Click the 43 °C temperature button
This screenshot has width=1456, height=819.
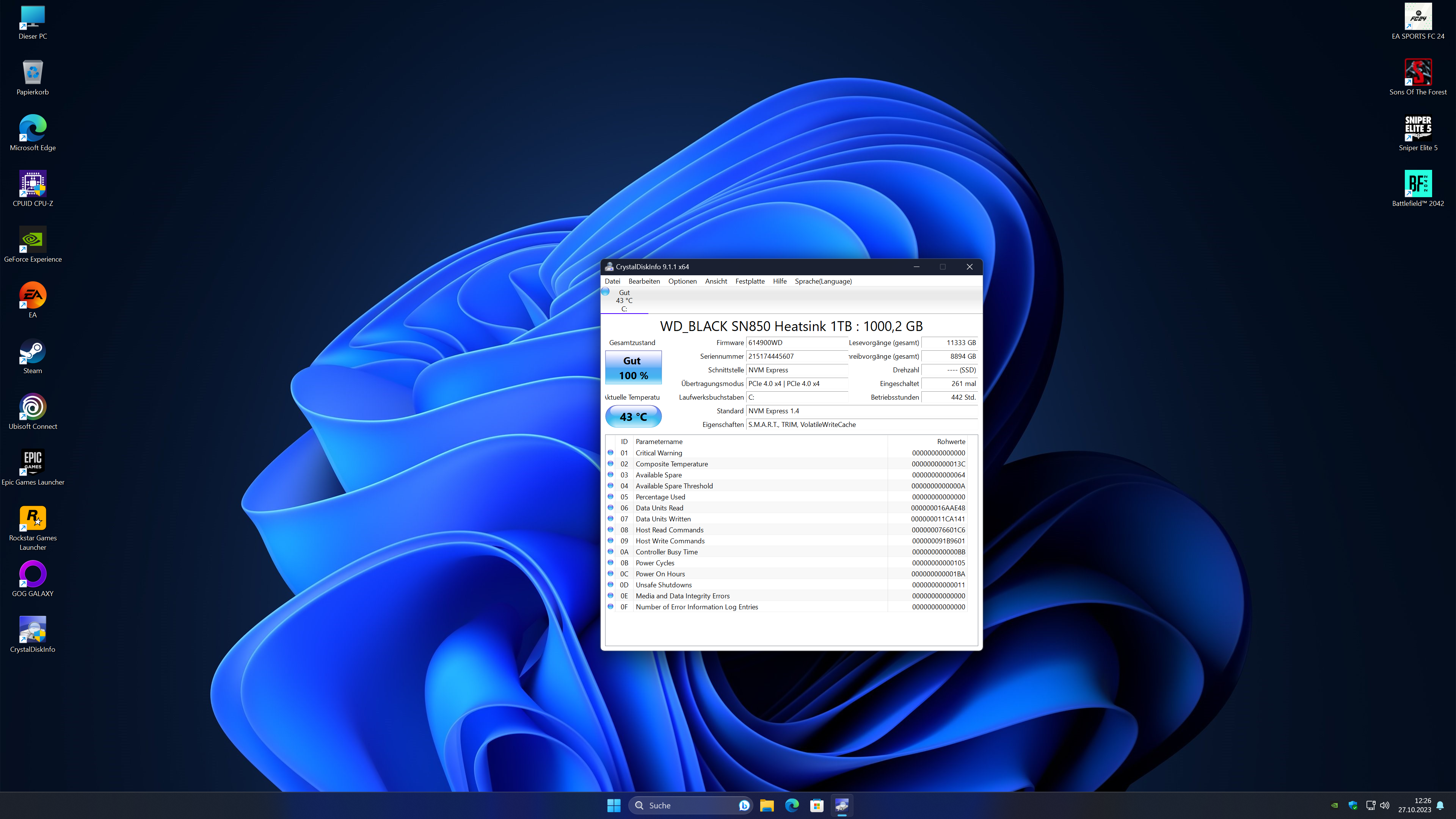coord(633,417)
